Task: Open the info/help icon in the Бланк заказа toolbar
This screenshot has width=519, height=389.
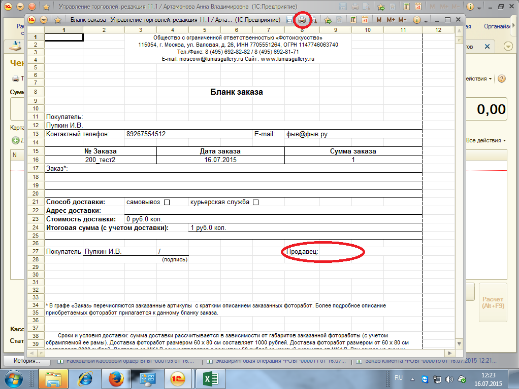Action: point(417,20)
